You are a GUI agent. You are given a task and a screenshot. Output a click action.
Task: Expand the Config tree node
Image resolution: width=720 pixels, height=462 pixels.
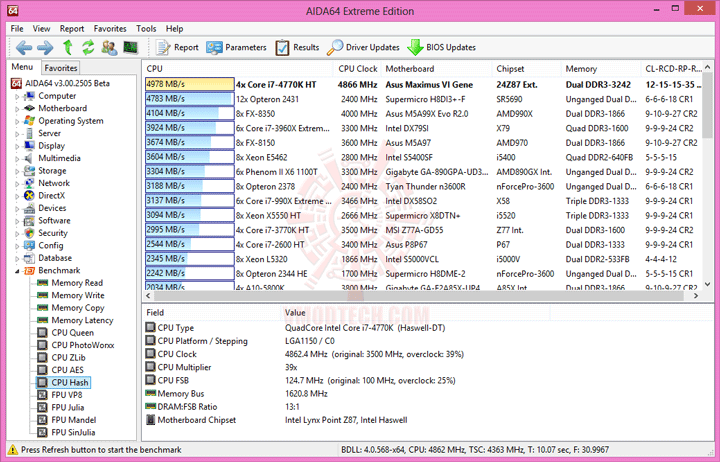[17, 246]
